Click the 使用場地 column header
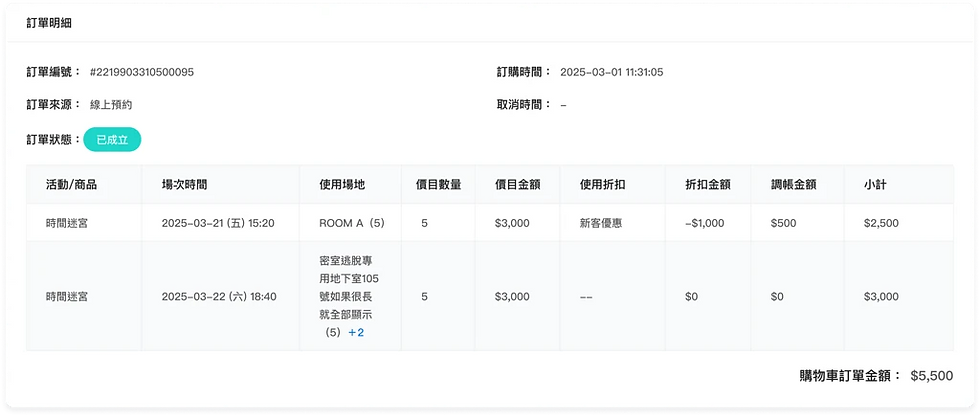The width and height of the screenshot is (980, 416). coord(342,185)
